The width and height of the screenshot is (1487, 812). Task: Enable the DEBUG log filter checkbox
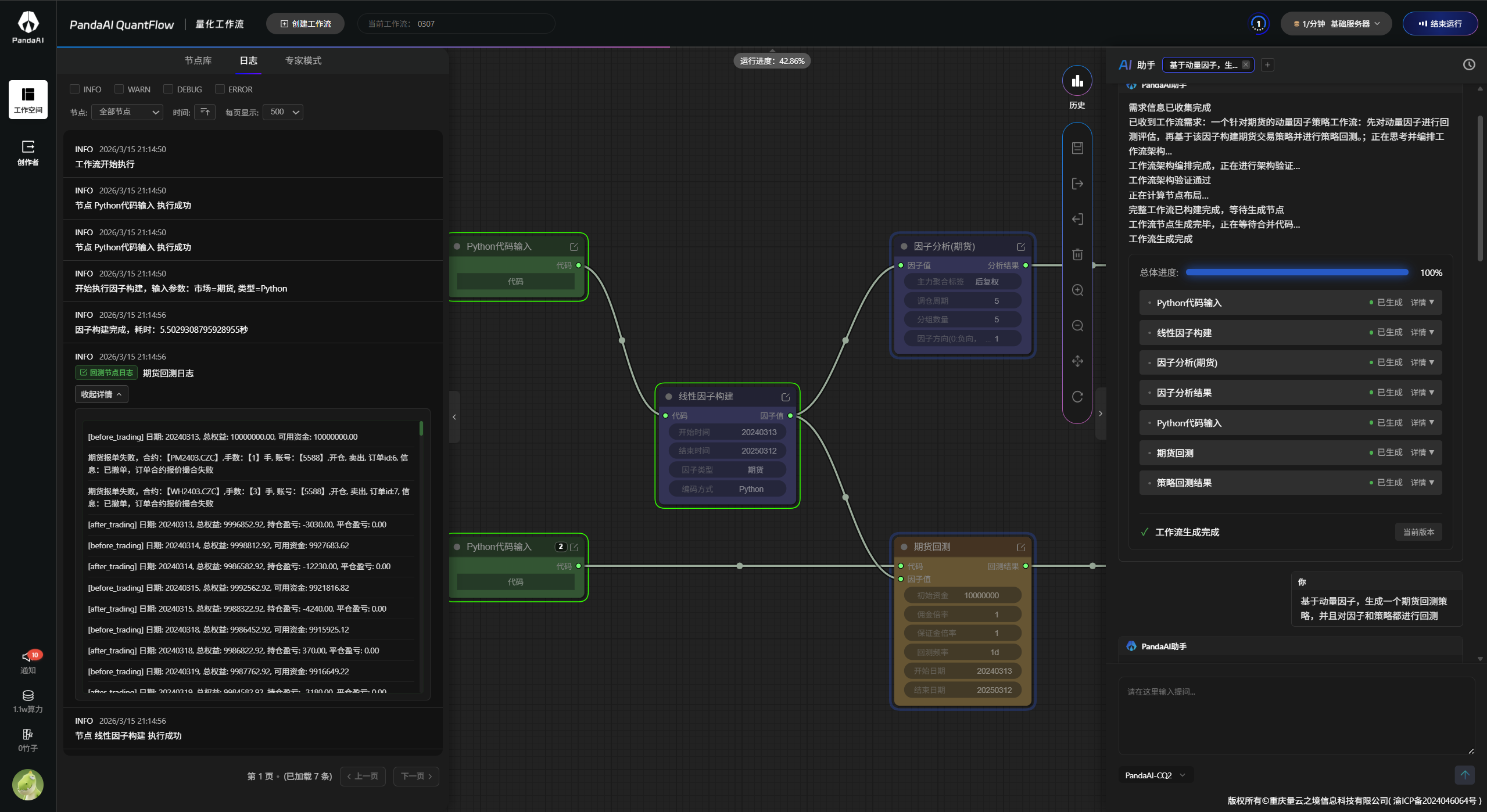pyautogui.click(x=168, y=89)
